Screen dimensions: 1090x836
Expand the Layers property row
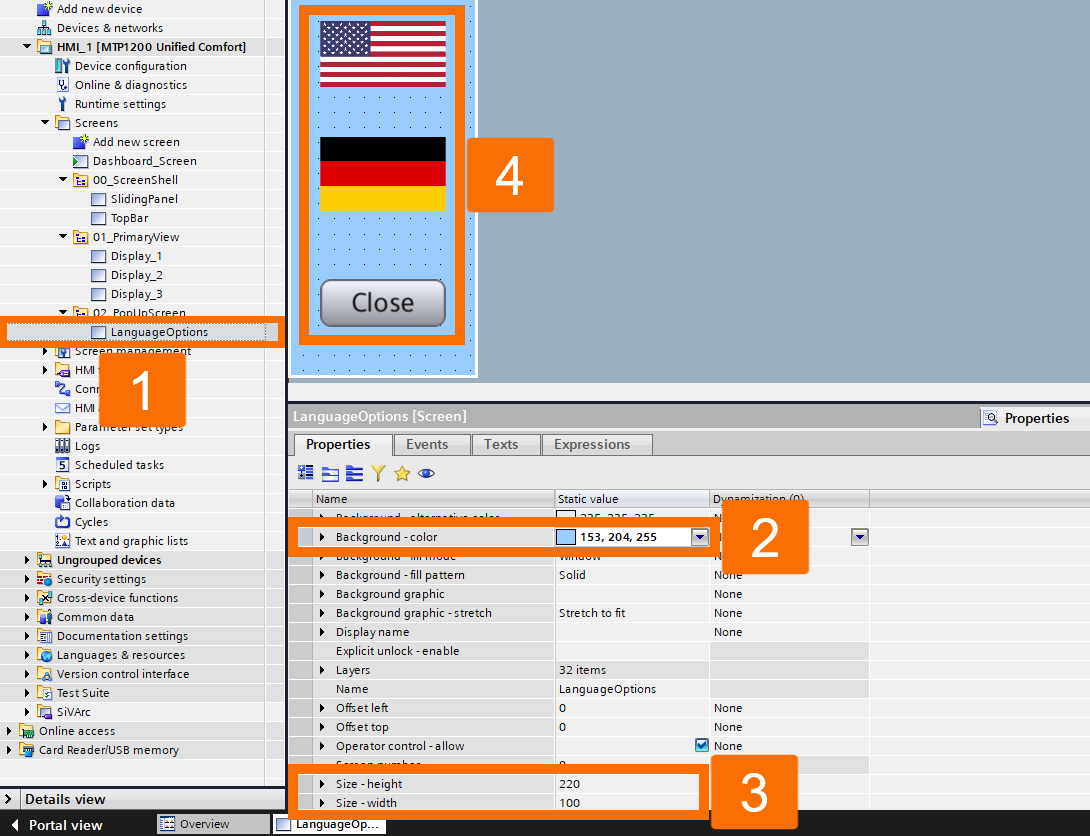(322, 670)
